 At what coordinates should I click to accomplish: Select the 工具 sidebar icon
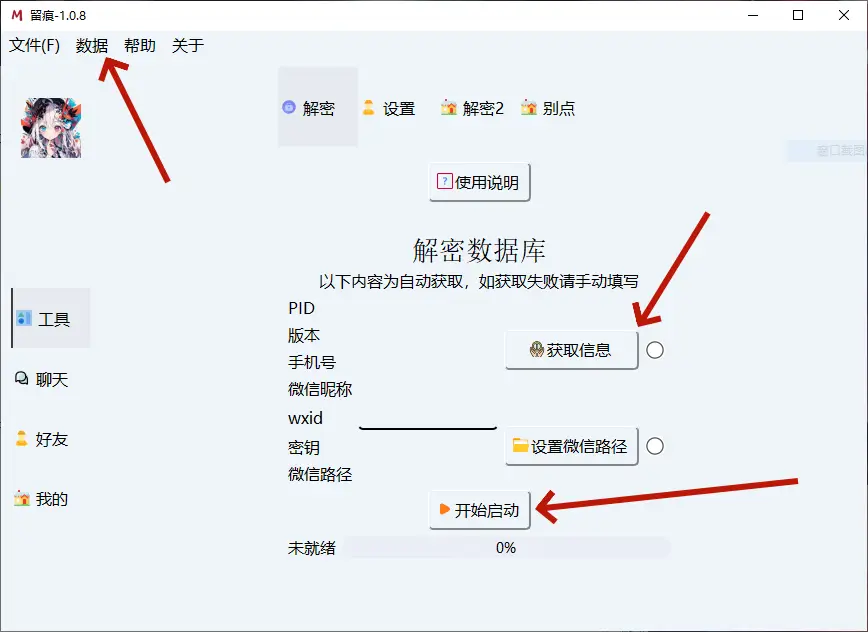coord(24,318)
